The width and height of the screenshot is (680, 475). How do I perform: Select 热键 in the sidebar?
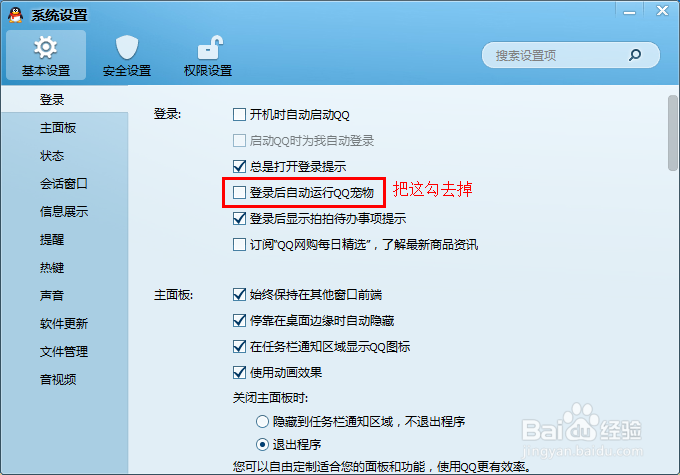coord(52,268)
